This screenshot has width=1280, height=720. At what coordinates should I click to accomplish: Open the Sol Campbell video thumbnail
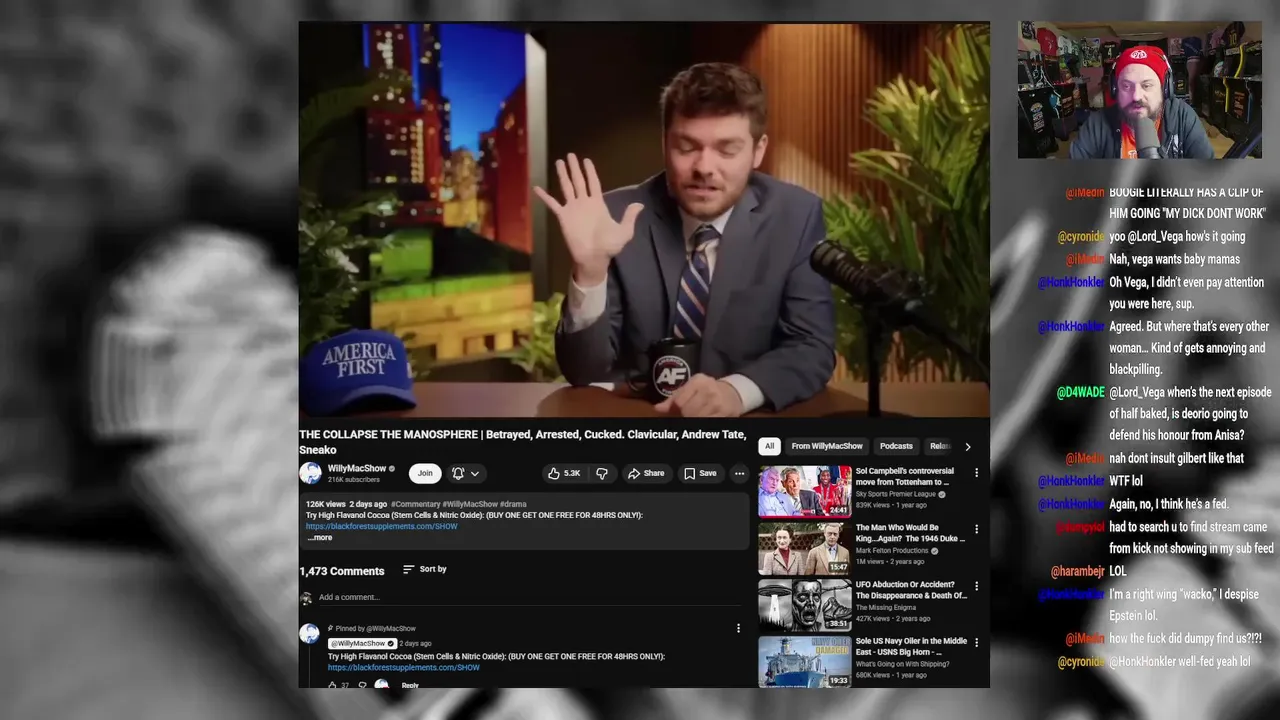tap(804, 490)
